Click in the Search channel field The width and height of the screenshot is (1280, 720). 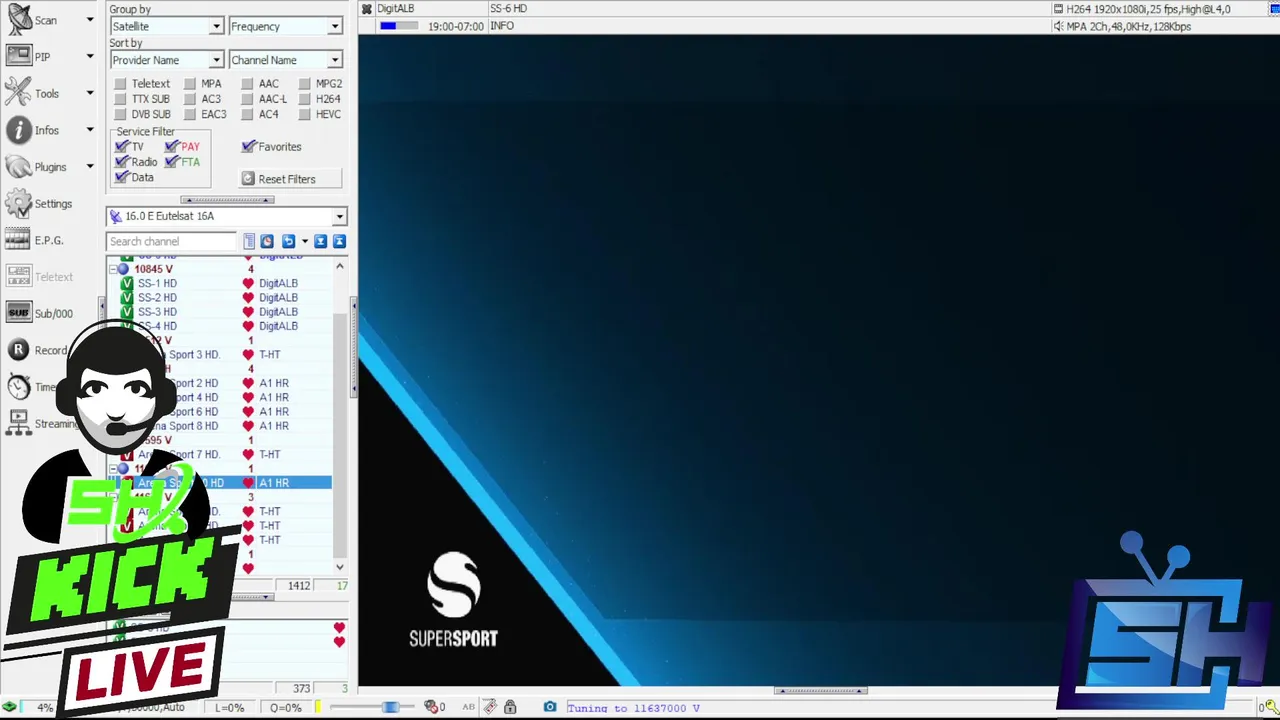tap(171, 241)
